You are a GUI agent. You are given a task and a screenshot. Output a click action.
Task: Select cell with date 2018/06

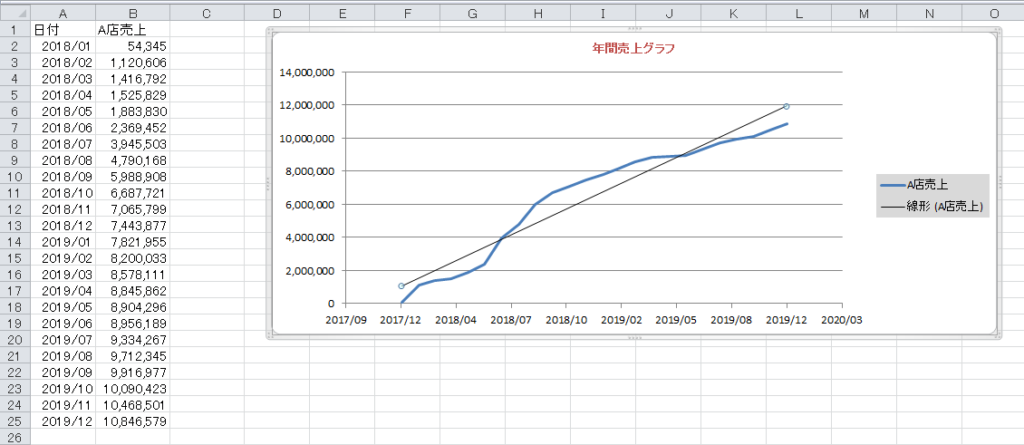point(63,127)
